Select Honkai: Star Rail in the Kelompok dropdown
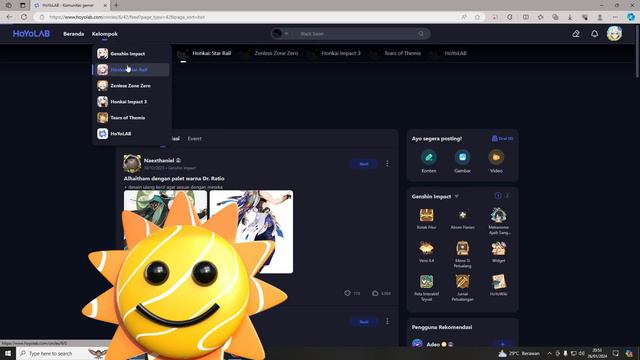The image size is (640, 360). coord(131,69)
